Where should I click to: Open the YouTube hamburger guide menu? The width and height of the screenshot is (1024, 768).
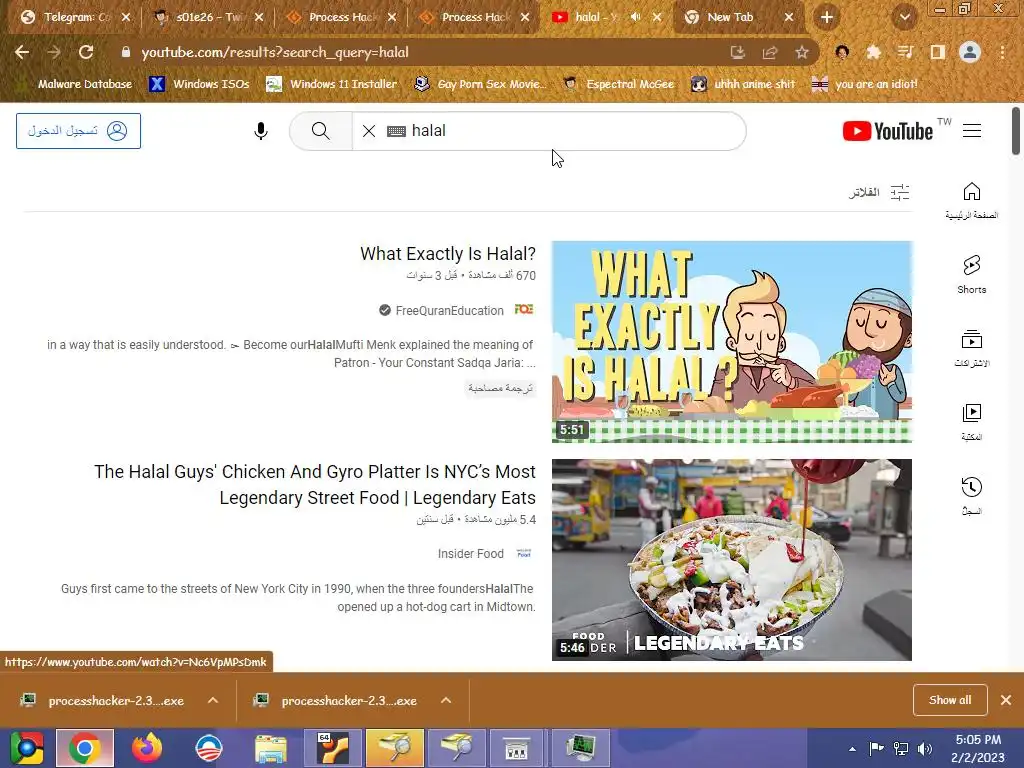[x=972, y=131]
